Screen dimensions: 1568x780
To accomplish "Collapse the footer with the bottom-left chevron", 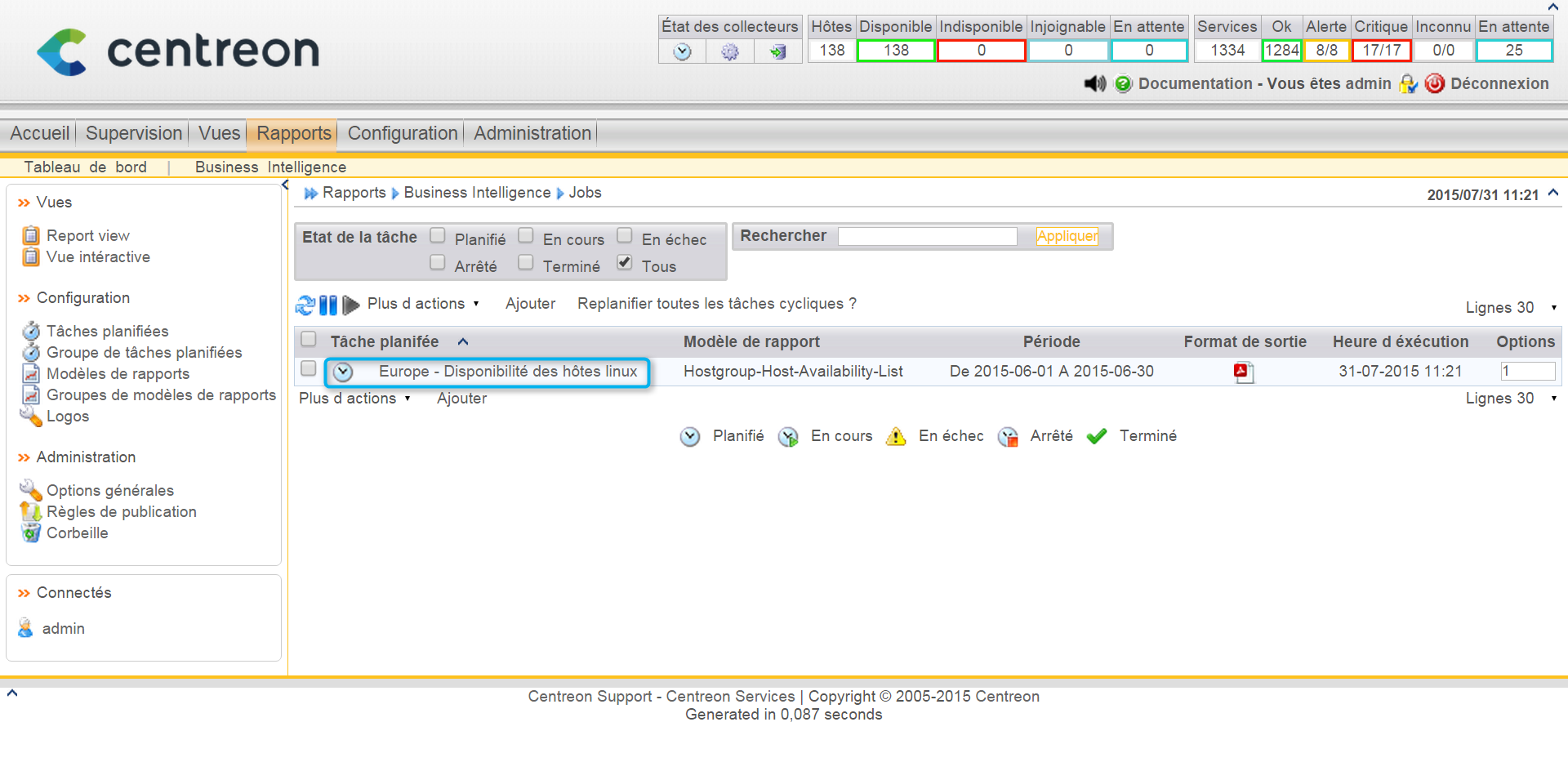I will click(x=12, y=693).
